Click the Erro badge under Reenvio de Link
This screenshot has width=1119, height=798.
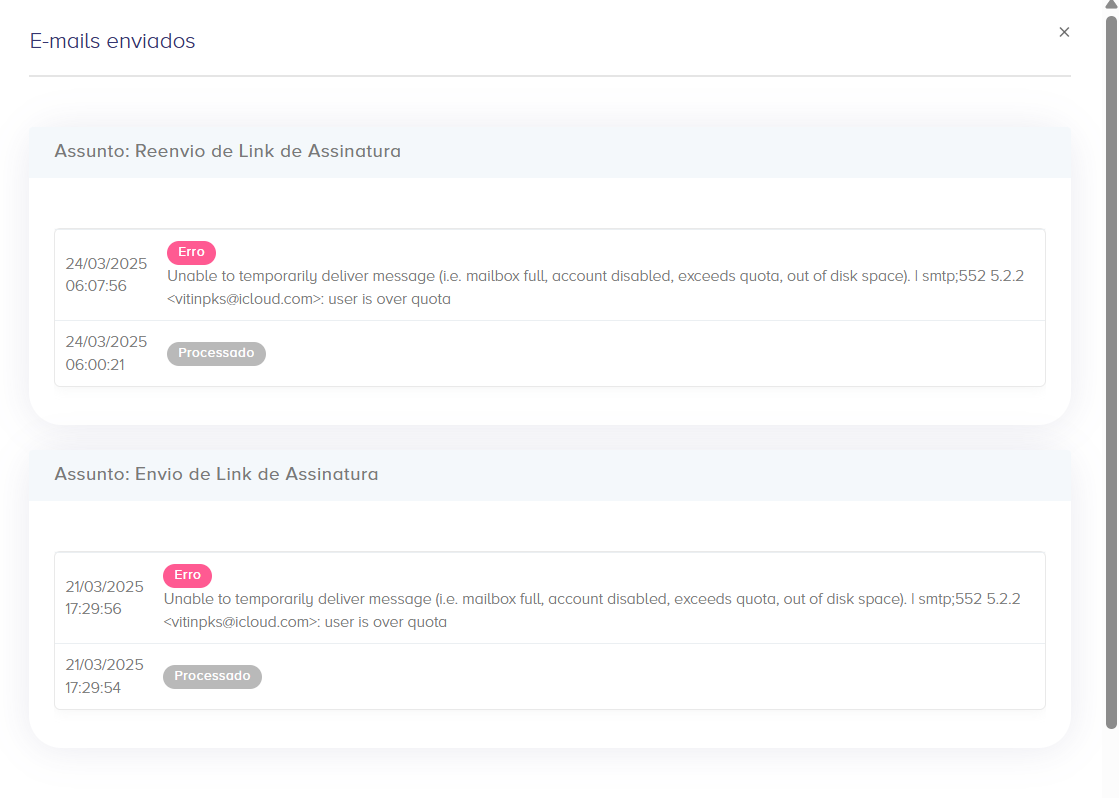(191, 253)
